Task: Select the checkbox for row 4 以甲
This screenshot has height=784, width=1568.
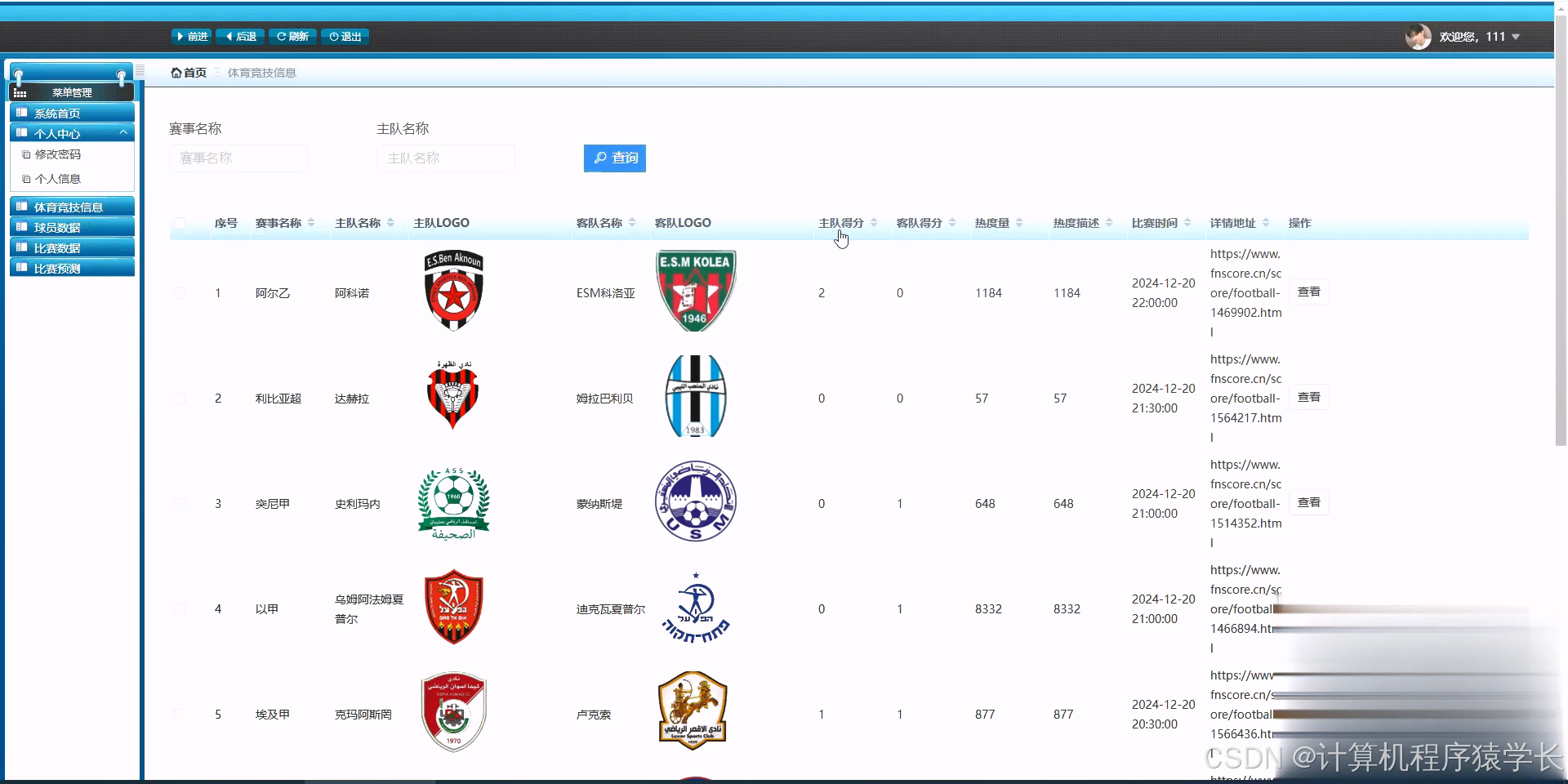Action: 180,609
